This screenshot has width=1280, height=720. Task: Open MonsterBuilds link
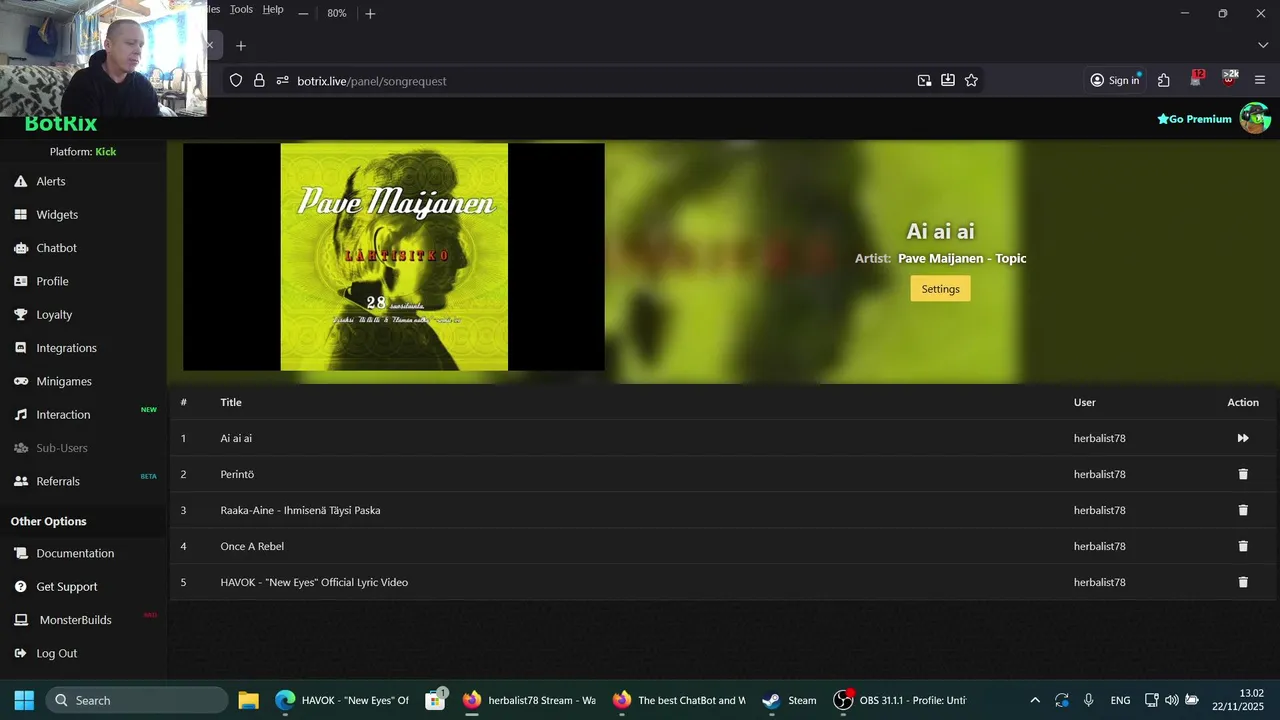(x=75, y=620)
